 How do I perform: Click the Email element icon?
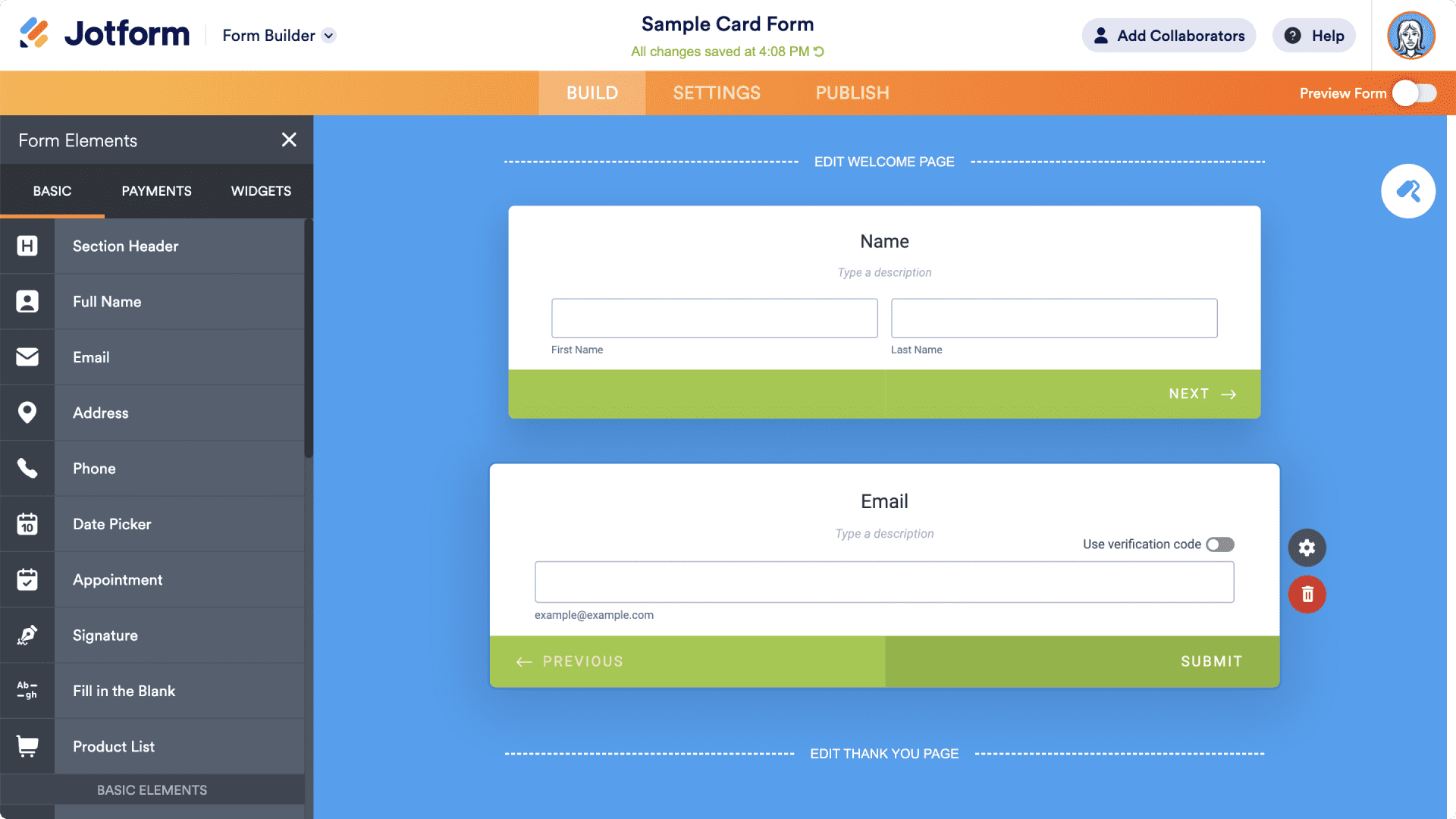[x=27, y=357]
